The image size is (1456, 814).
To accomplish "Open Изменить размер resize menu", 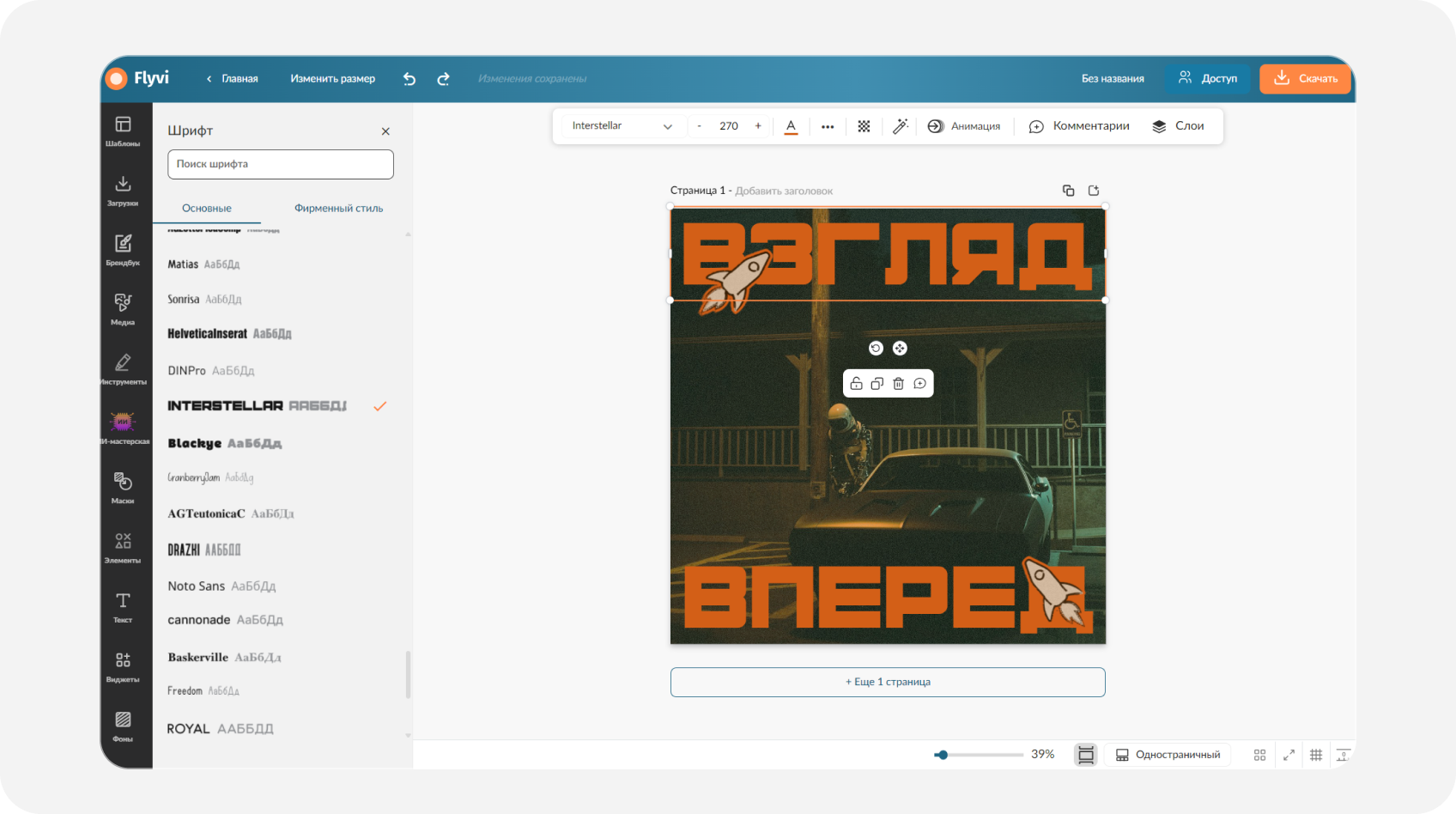I will 333,79.
